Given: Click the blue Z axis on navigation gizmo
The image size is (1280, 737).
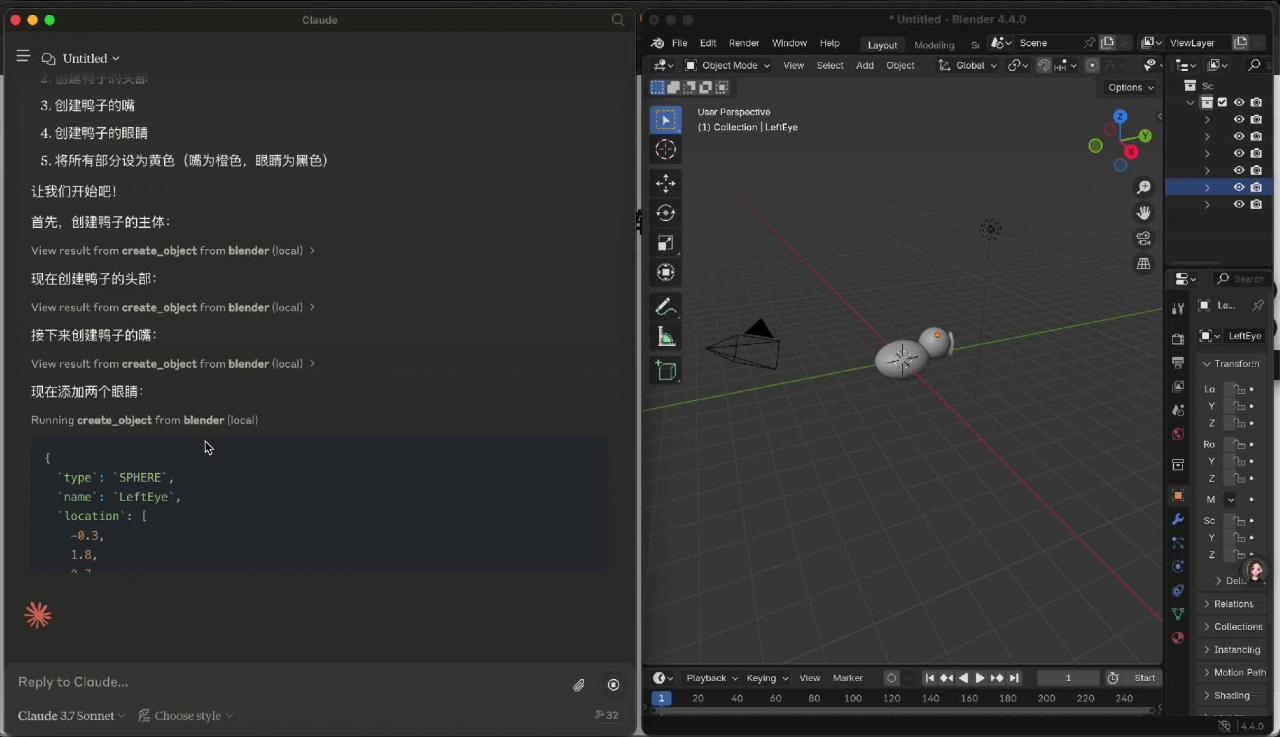Looking at the screenshot, I should pos(1120,116).
